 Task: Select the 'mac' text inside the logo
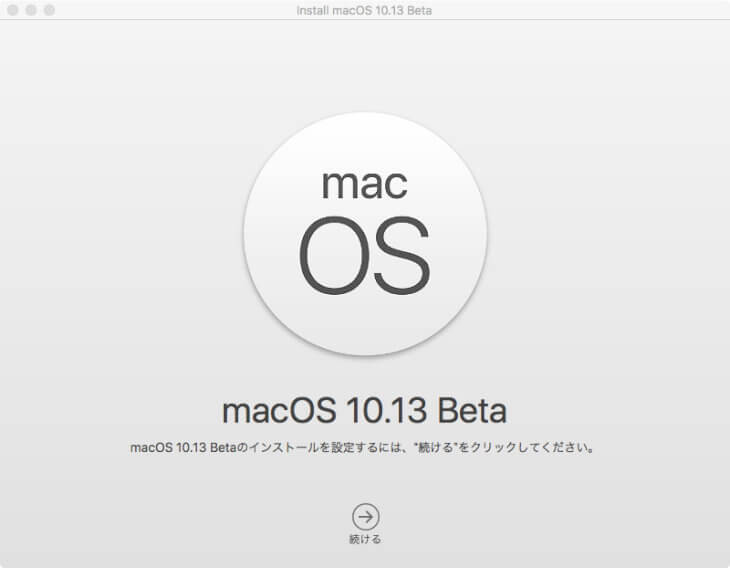365,183
